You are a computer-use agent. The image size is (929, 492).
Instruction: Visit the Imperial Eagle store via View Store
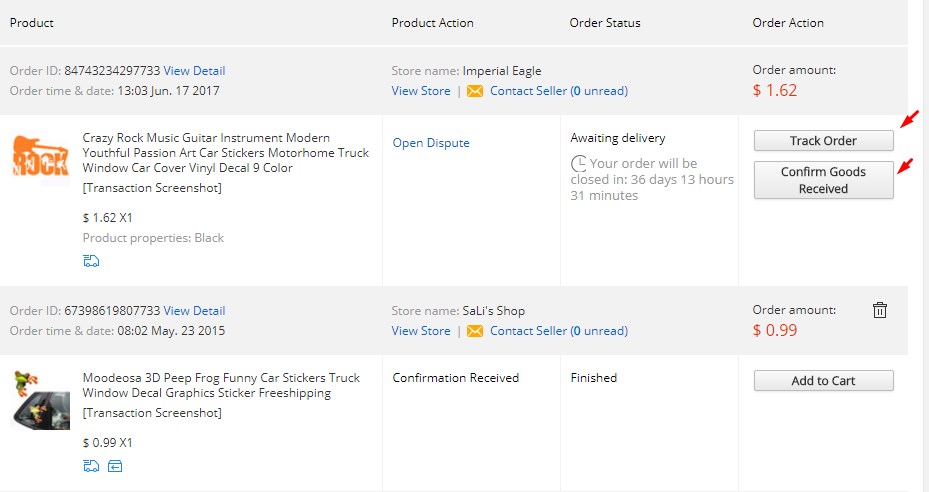pyautogui.click(x=421, y=91)
